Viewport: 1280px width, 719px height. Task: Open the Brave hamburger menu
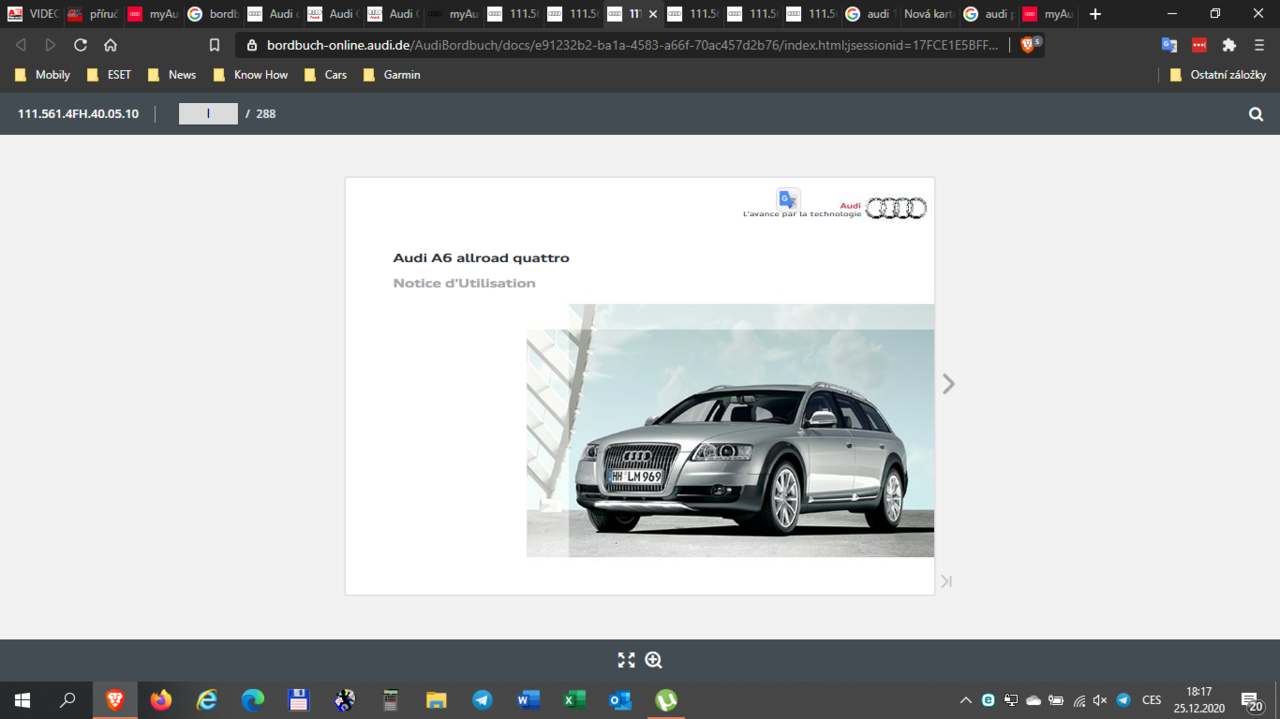coord(1259,45)
